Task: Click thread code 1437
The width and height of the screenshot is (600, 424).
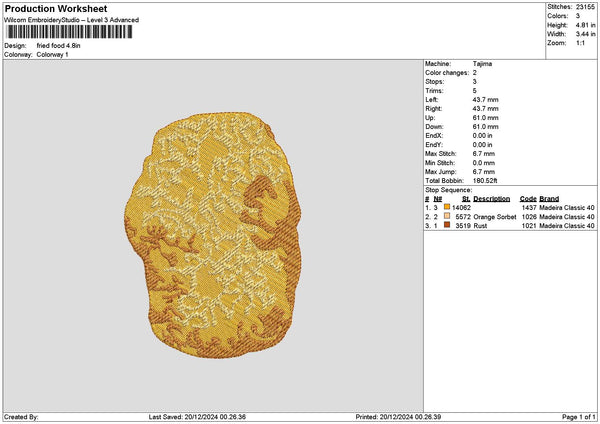Action: [529, 208]
